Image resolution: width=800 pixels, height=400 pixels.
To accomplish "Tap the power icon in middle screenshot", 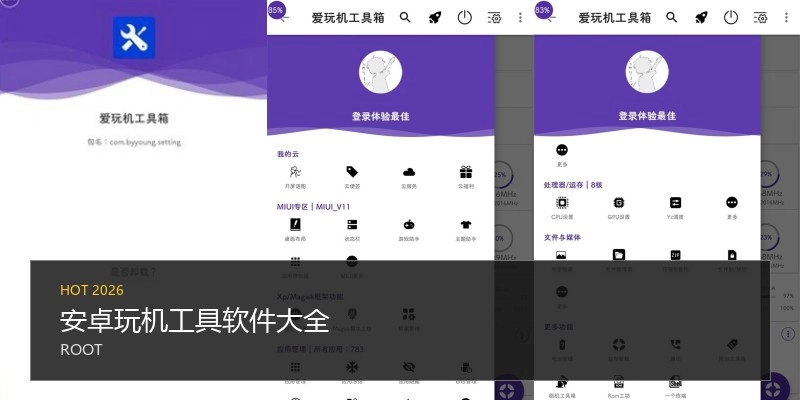I will coord(464,18).
